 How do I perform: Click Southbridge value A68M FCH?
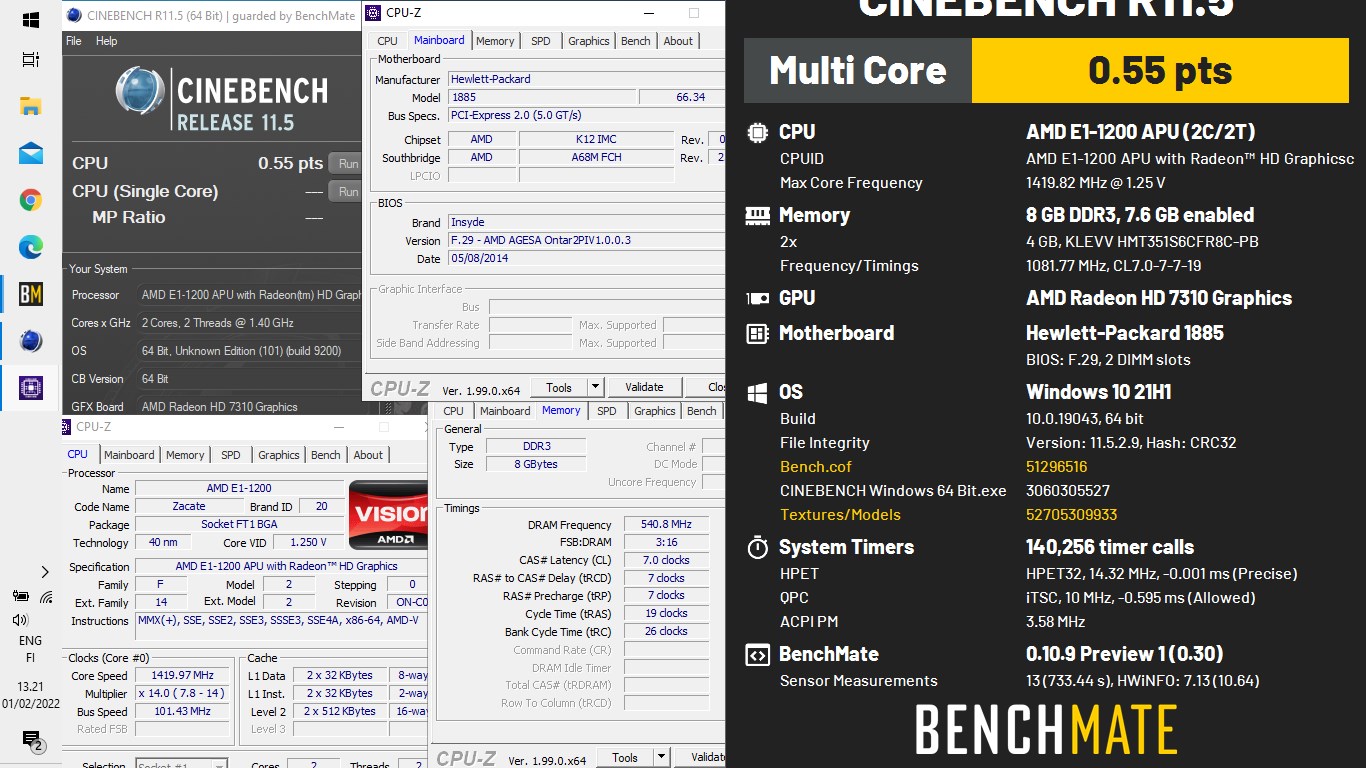(597, 157)
